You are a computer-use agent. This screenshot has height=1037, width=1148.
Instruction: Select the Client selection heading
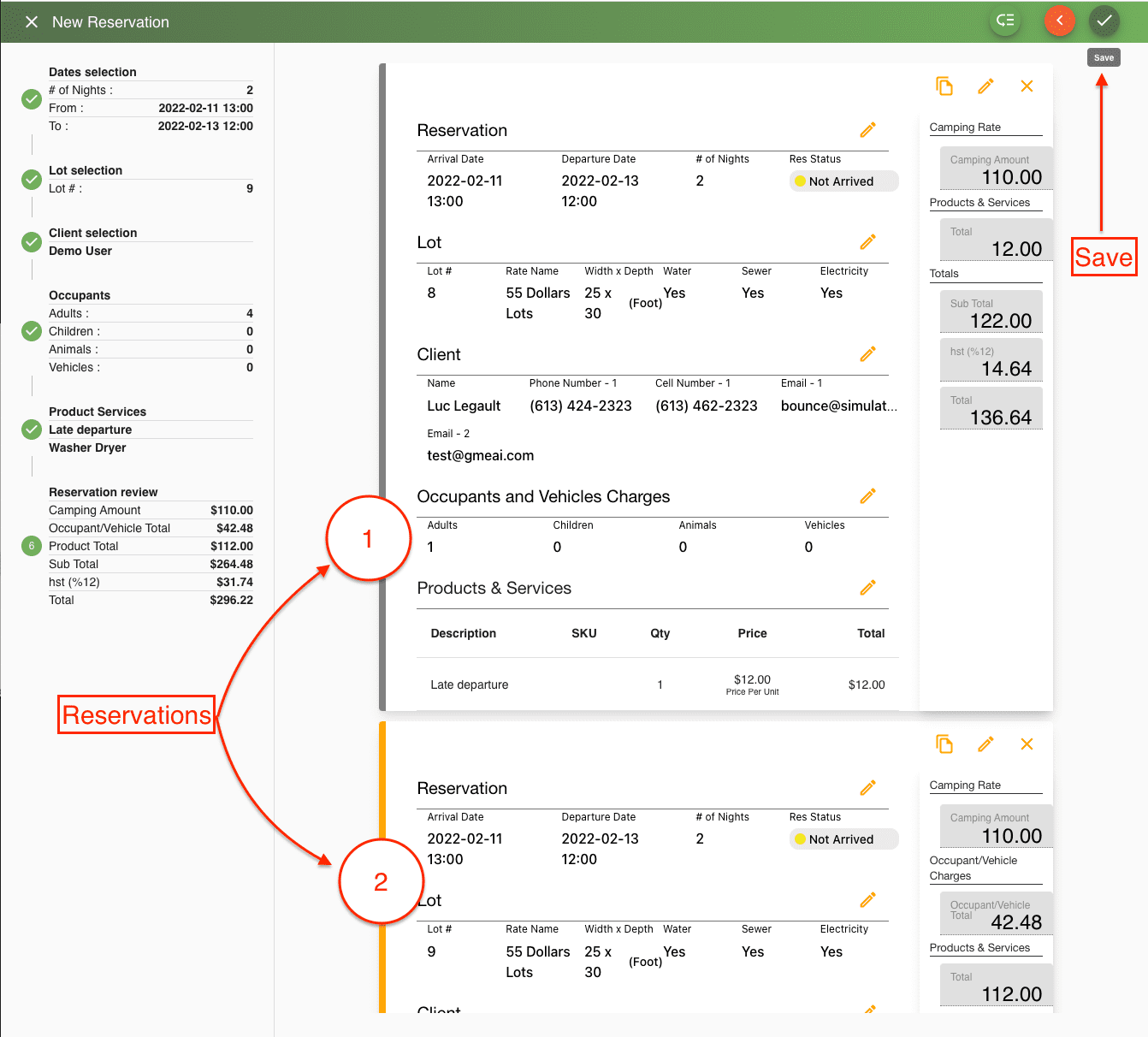coord(92,233)
